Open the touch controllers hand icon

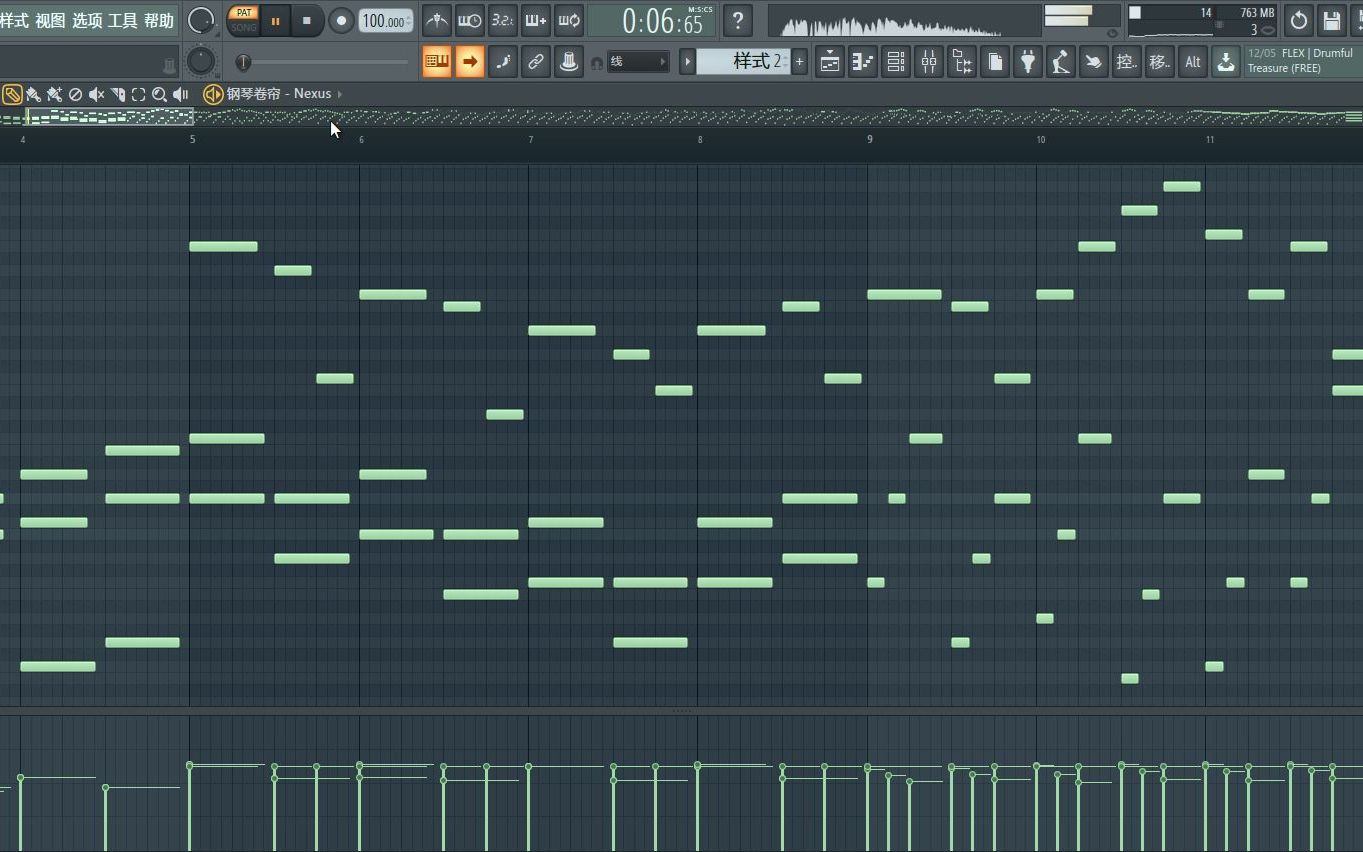point(1094,62)
